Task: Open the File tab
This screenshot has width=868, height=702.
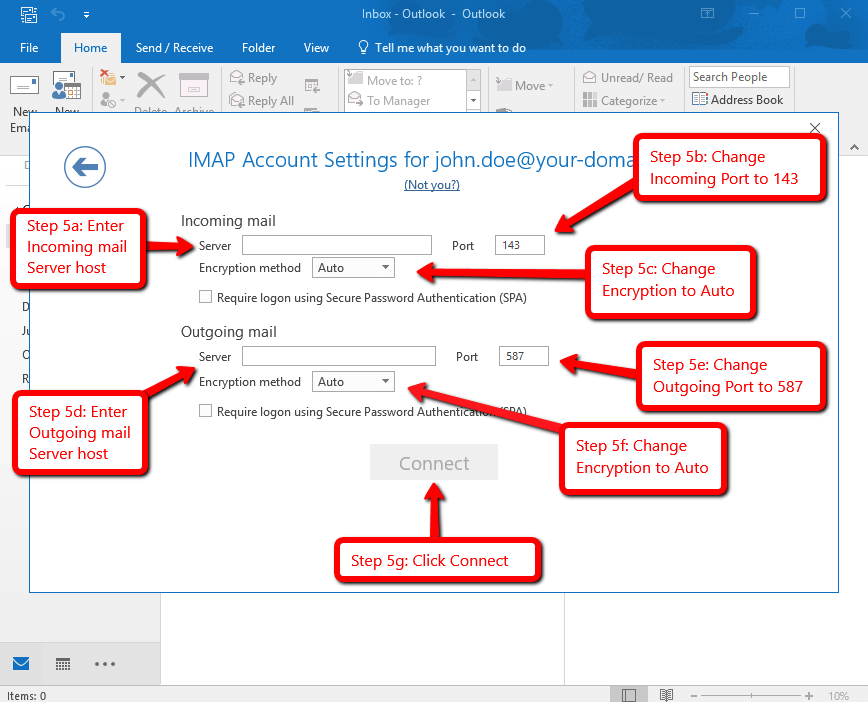Action: (29, 48)
